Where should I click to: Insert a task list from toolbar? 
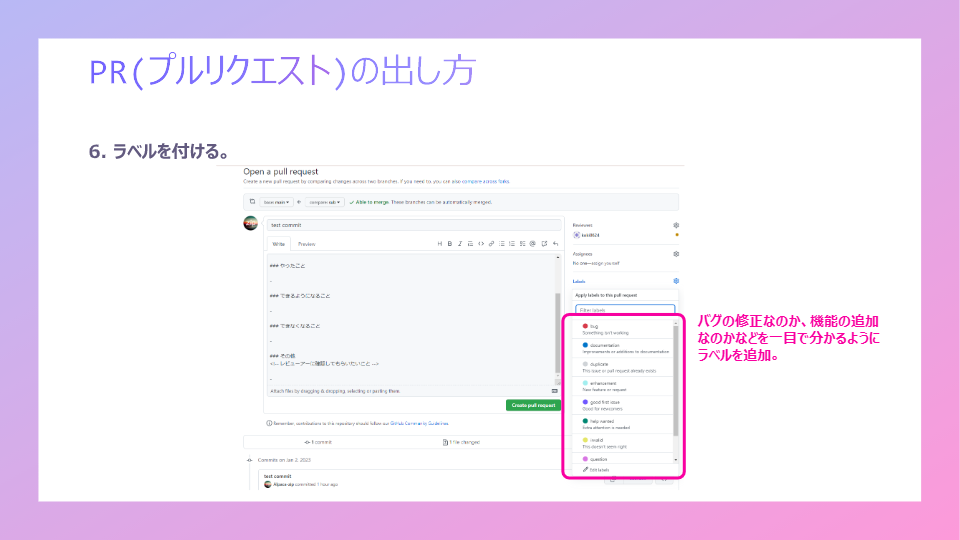click(522, 244)
